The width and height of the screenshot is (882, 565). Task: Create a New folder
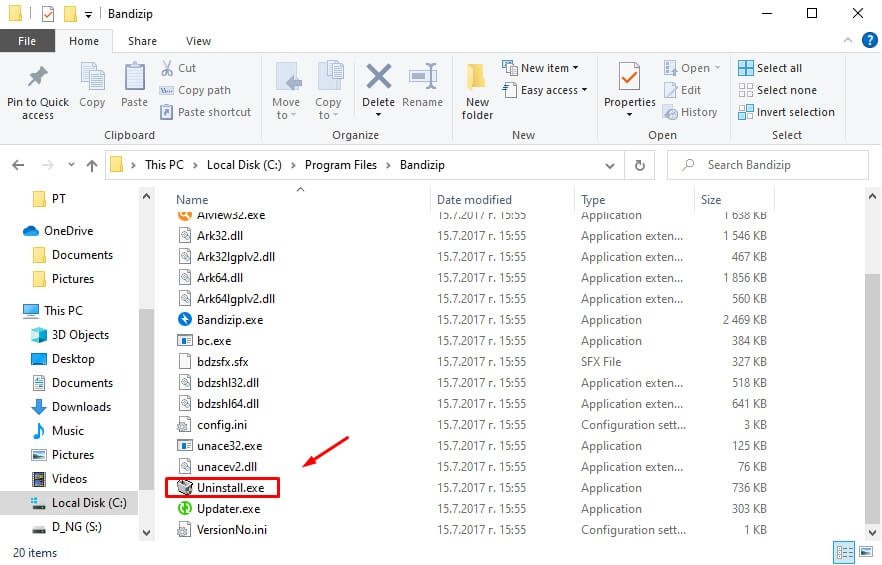click(477, 91)
